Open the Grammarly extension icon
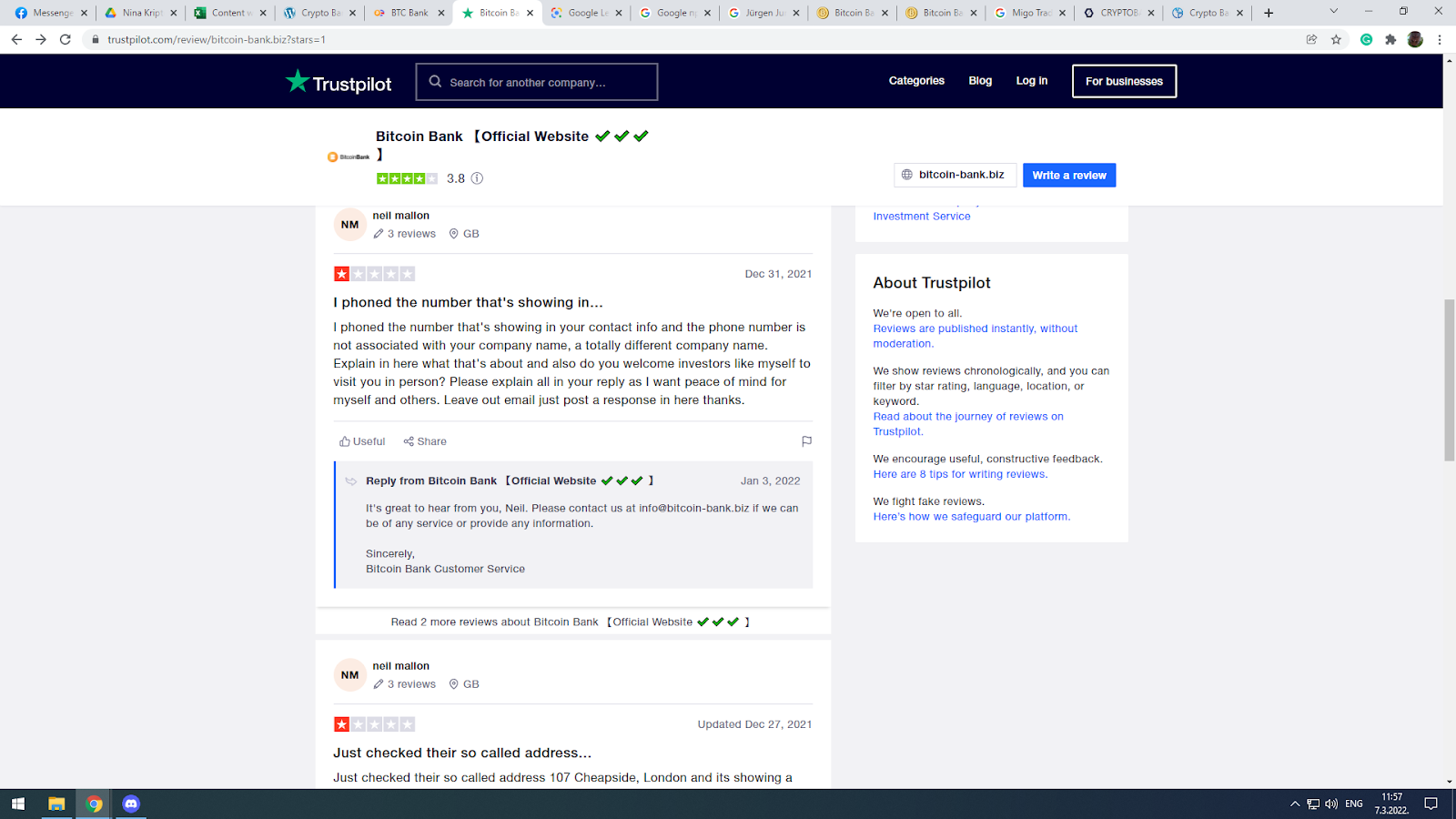Viewport: 1456px width, 819px height. (x=1366, y=39)
